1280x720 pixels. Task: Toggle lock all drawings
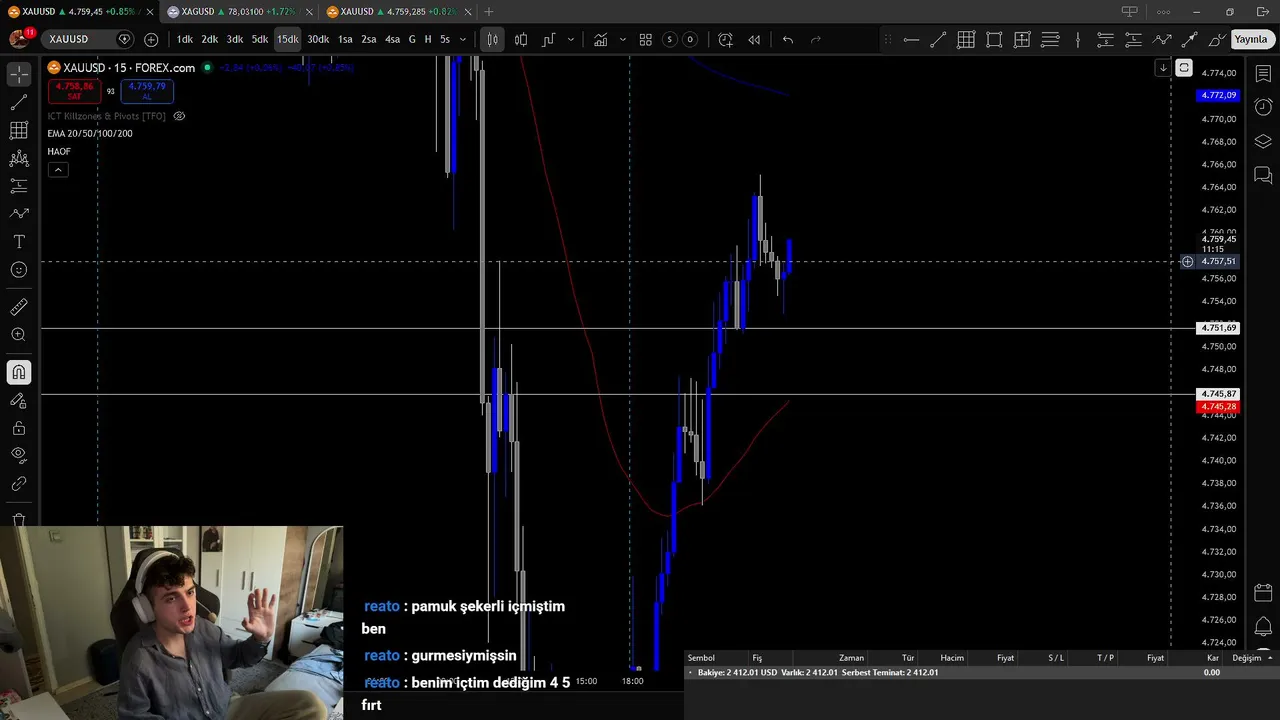tap(19, 428)
